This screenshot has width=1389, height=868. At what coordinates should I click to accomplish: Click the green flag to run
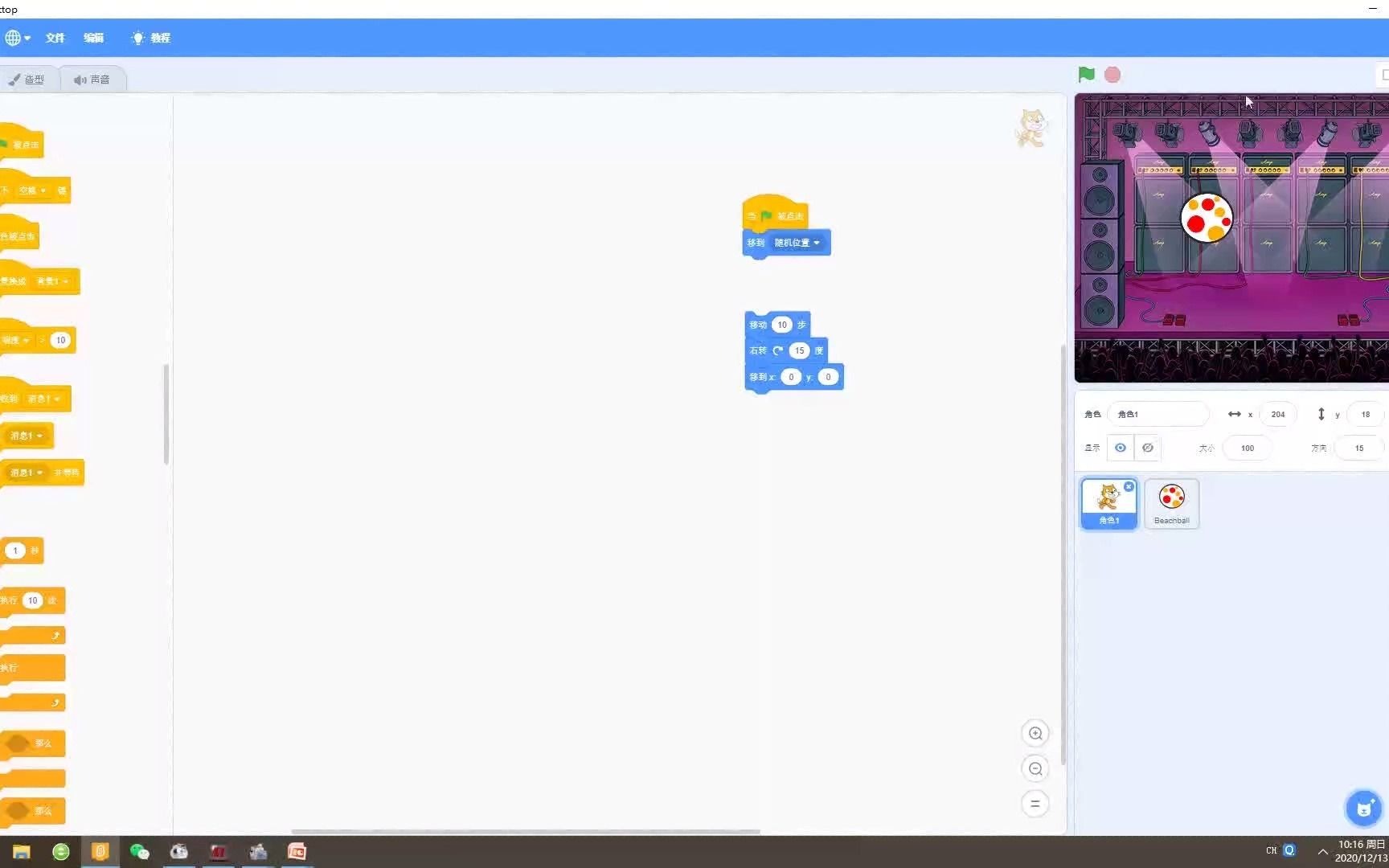click(1086, 75)
